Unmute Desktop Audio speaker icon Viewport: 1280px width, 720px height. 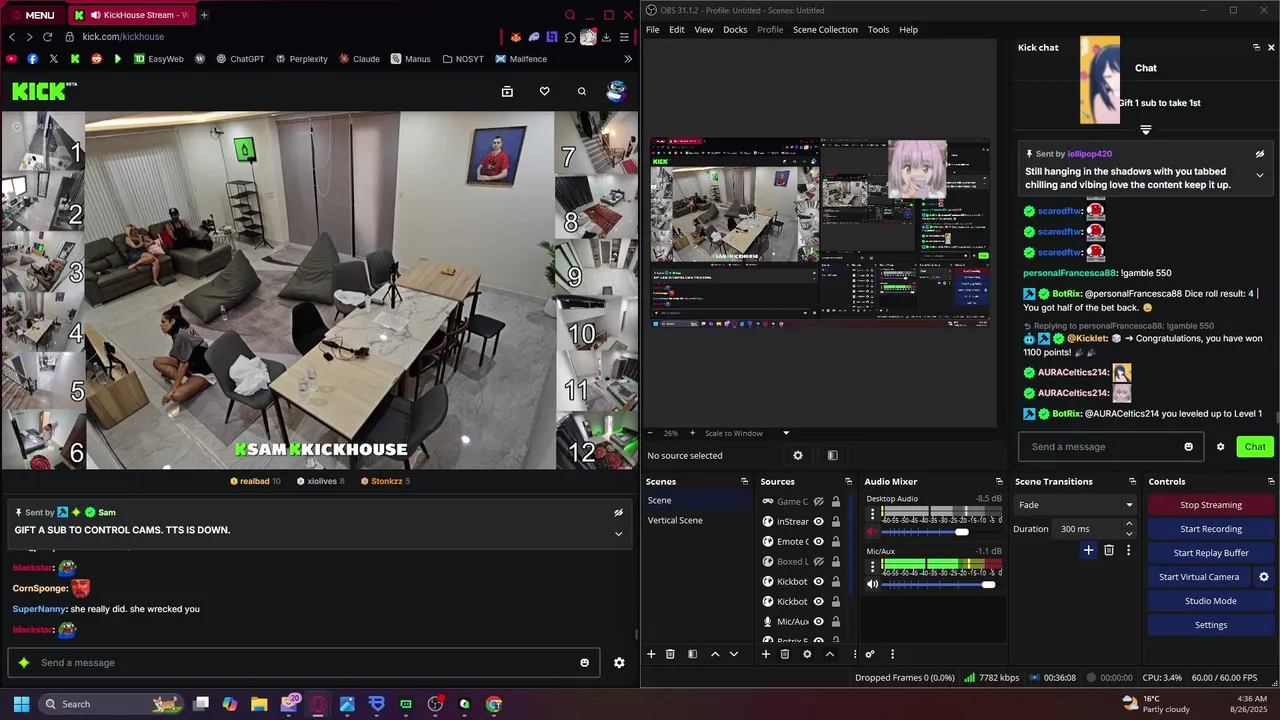point(872,531)
